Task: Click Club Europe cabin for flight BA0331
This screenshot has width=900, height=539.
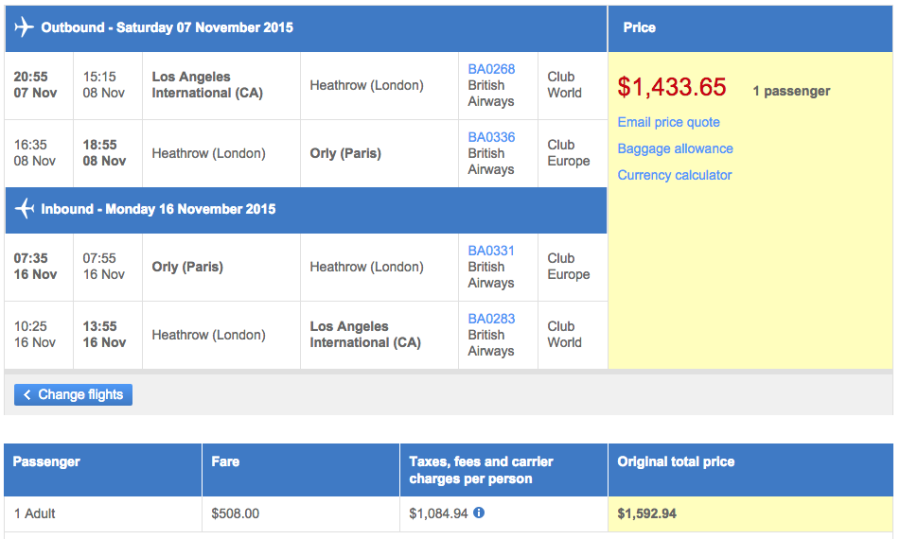Action: coord(568,266)
